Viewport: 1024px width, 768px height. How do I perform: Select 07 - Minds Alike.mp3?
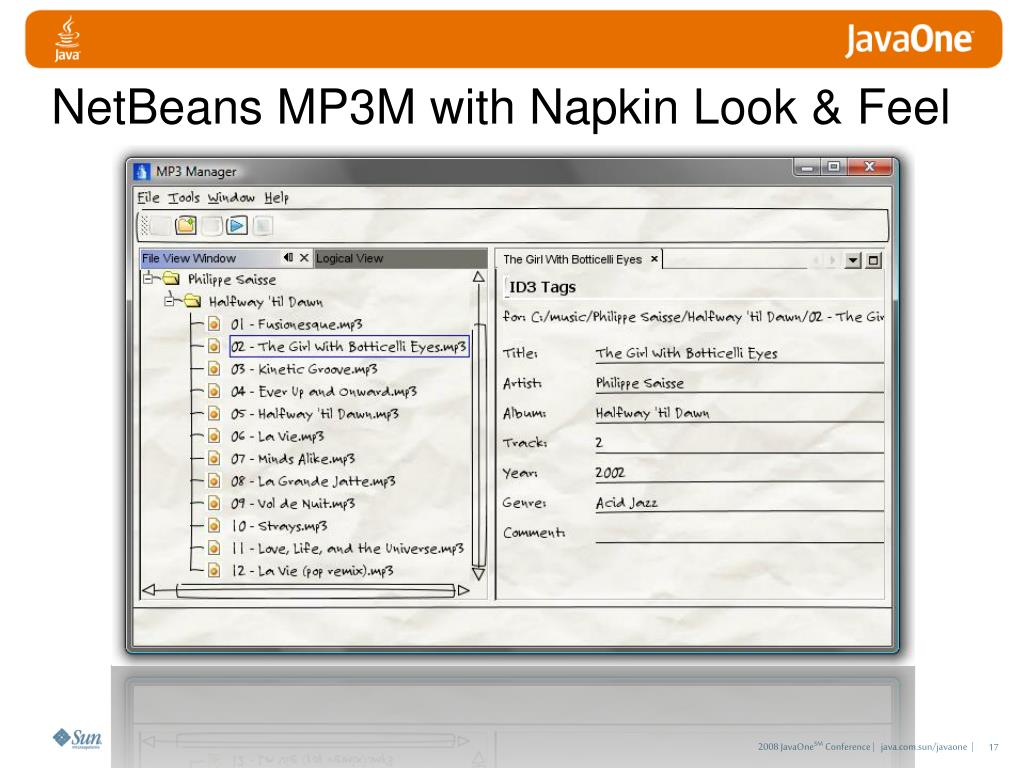click(x=293, y=458)
